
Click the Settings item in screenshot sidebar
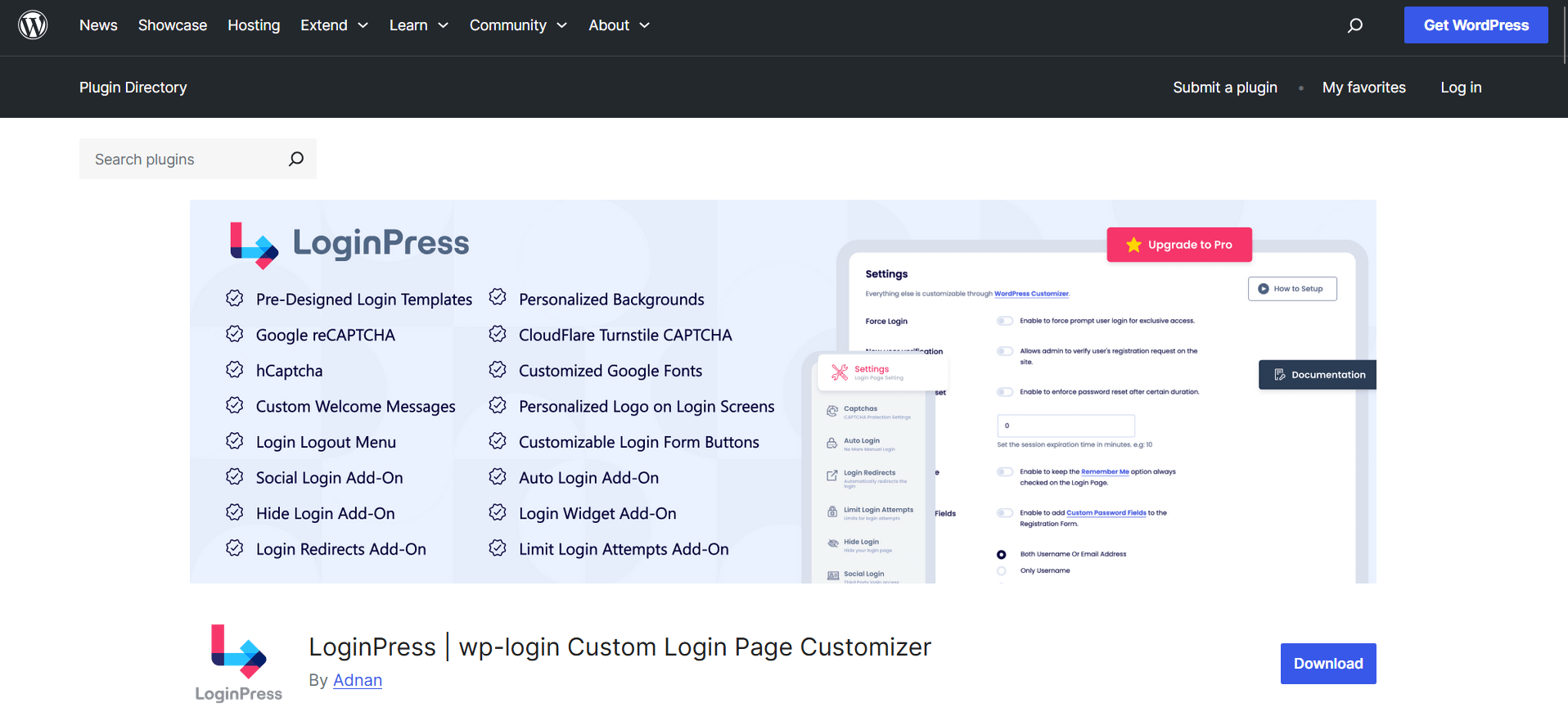883,372
